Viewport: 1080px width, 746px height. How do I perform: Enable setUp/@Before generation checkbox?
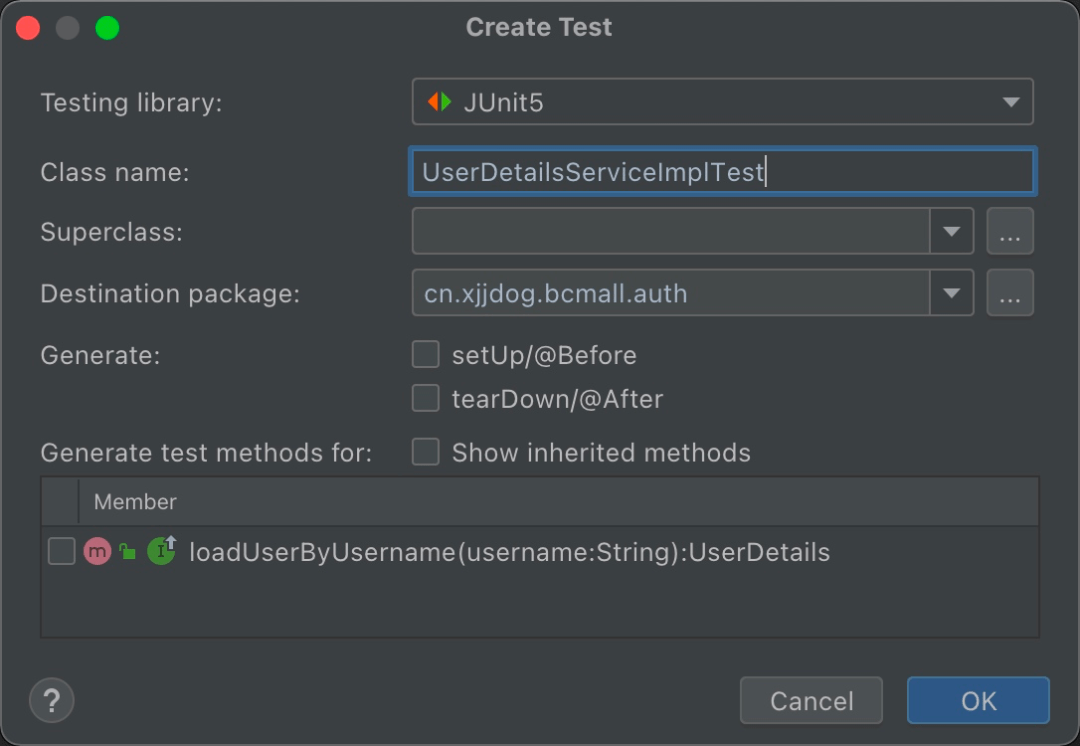point(426,355)
